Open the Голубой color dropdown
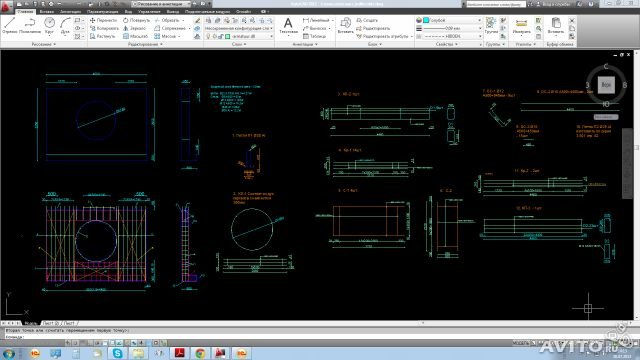Viewport: 640px width, 360px height. 453,20
